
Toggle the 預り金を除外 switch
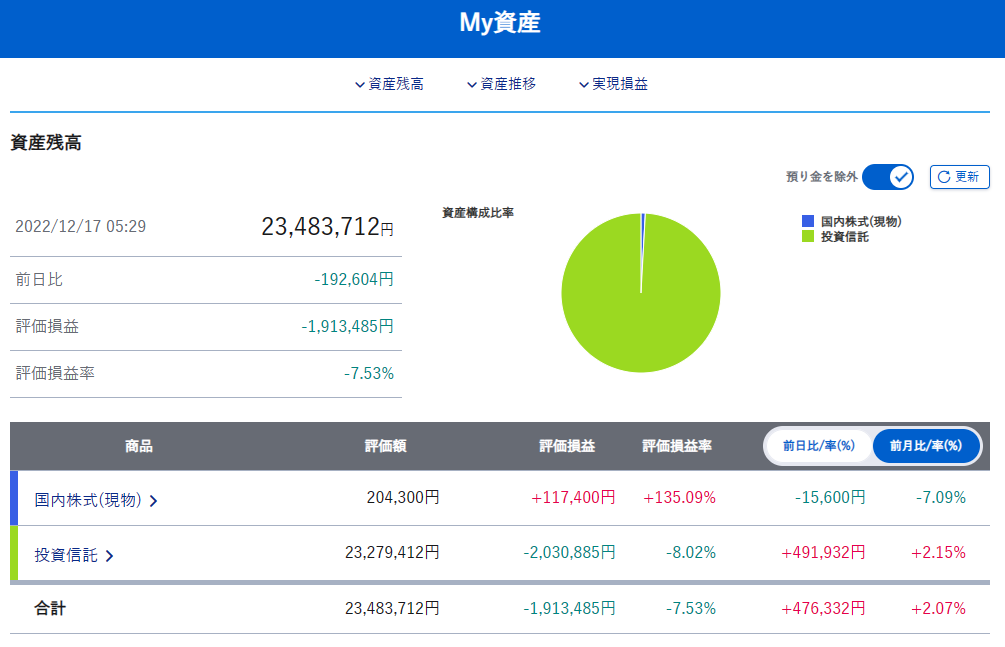tap(888, 177)
